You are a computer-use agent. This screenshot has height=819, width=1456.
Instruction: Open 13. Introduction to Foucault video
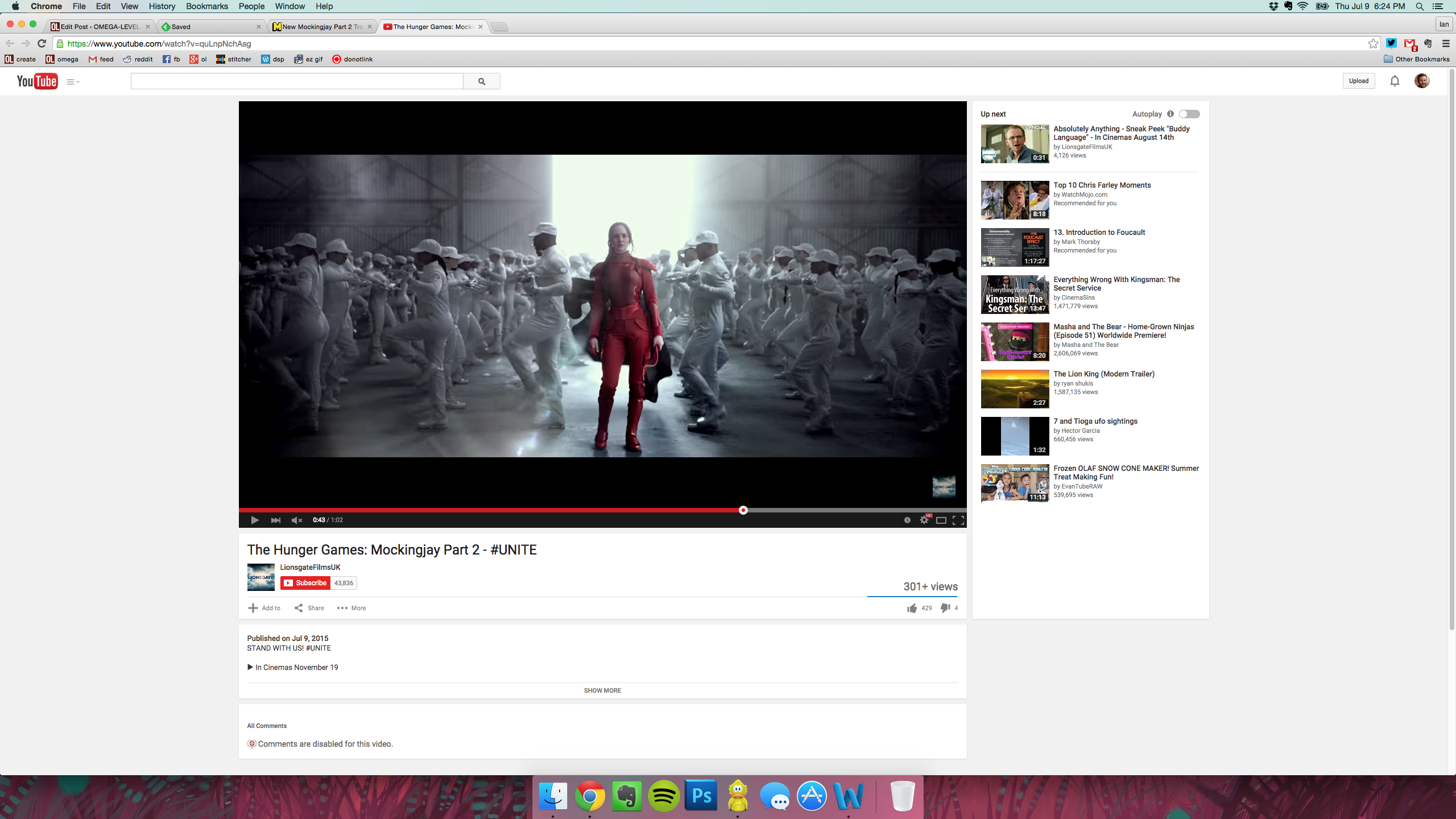tap(1099, 232)
